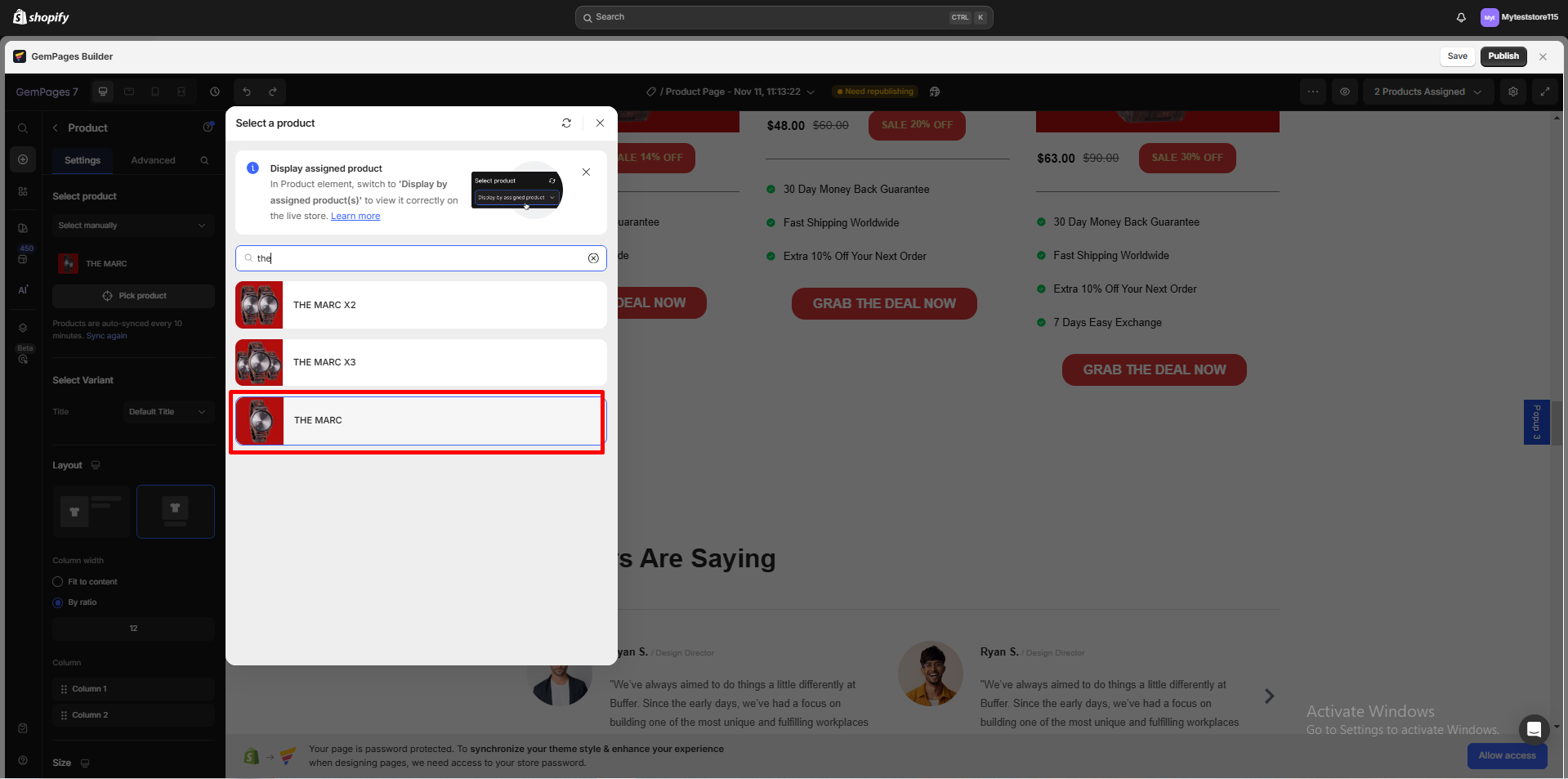Viewport: 1568px width, 779px height.
Task: Open the AI assistant sidebar icon
Action: (x=23, y=289)
